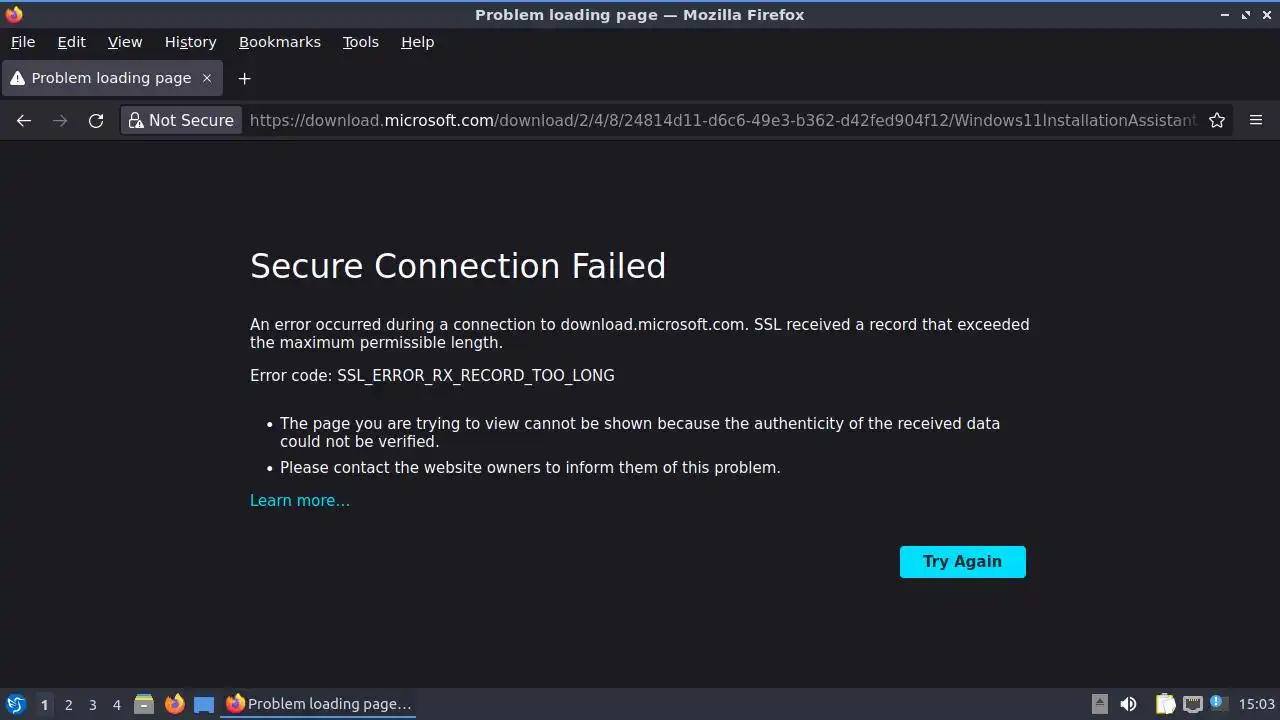This screenshot has height=720, width=1280.
Task: Click the URL address field
Action: (x=720, y=120)
